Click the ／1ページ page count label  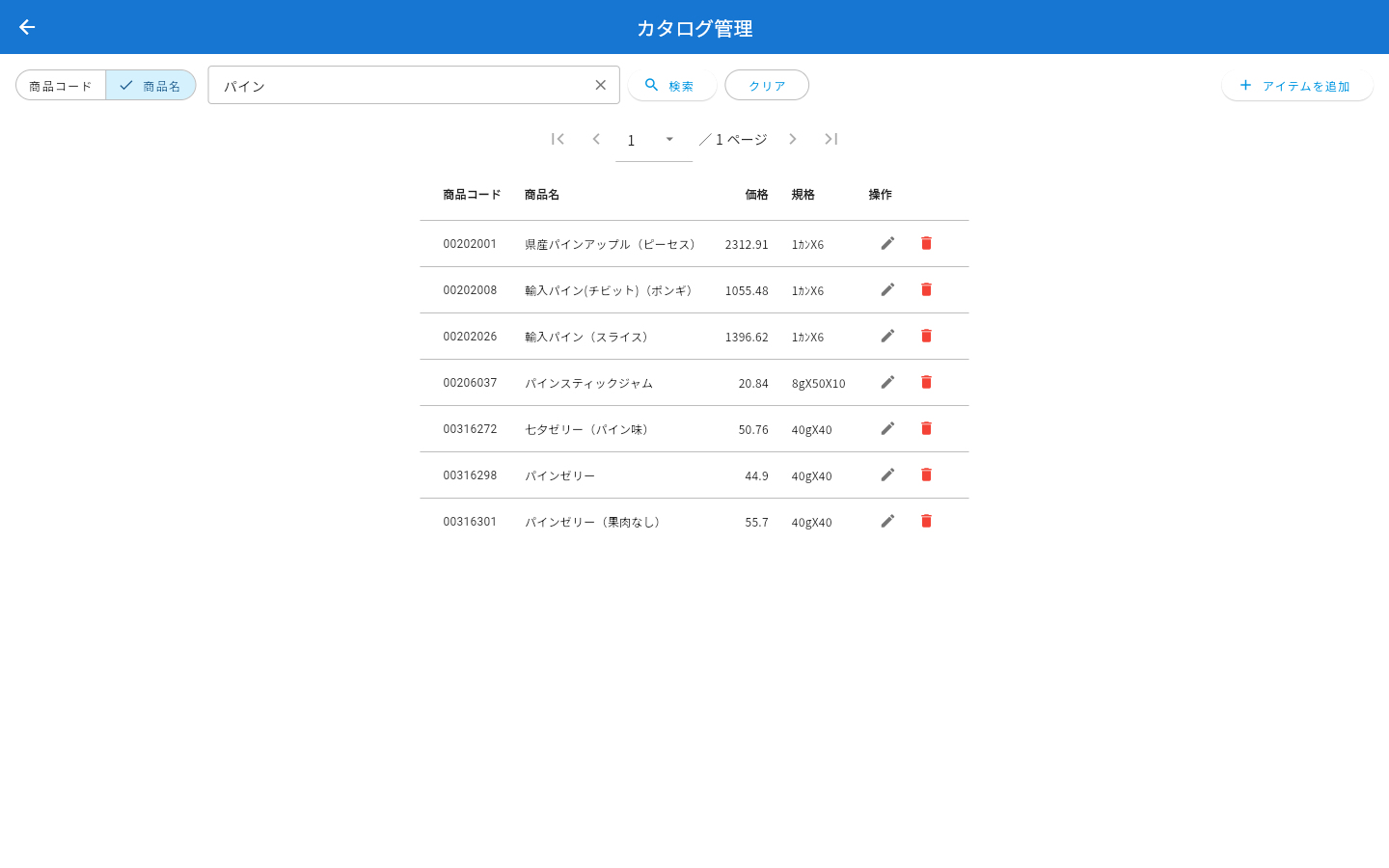733,139
